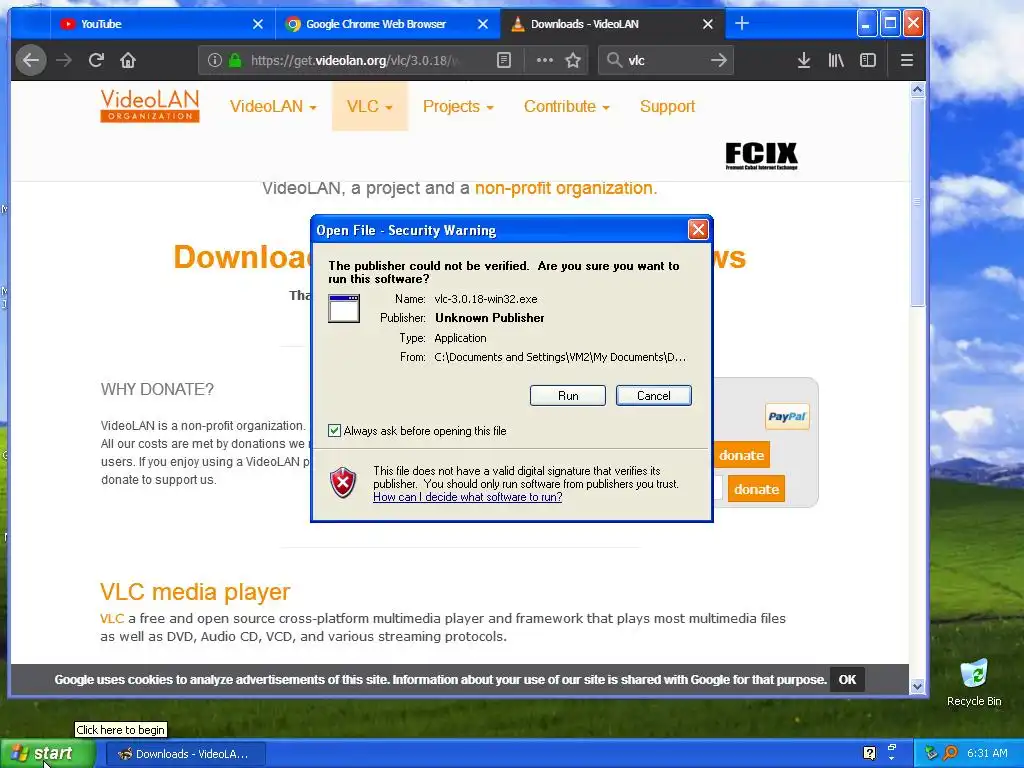Click the help question-mark tray icon

click(x=869, y=753)
